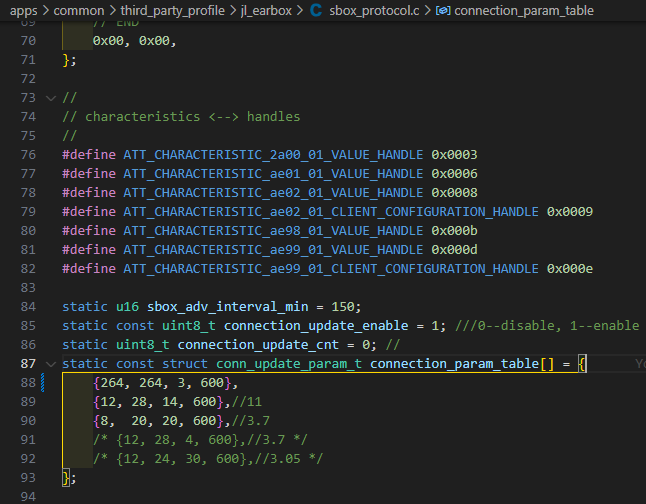The height and width of the screenshot is (504, 646).
Task: Click the value 0x000d on line 81
Action: 454,250
